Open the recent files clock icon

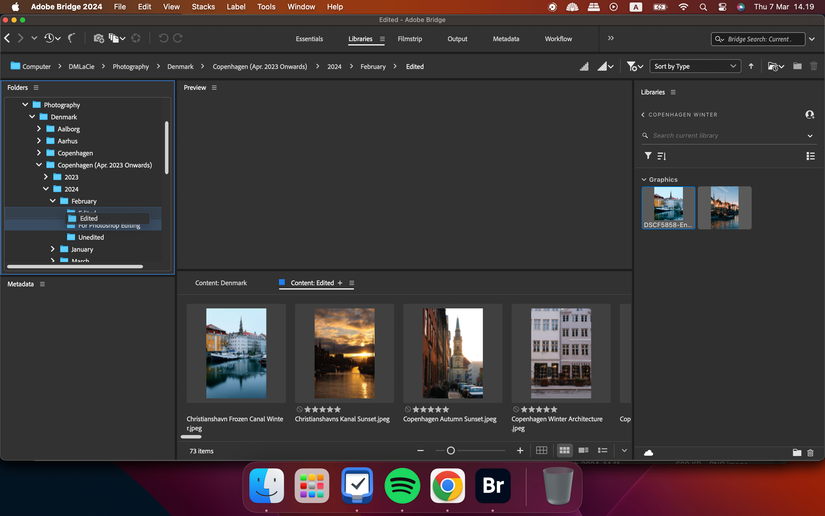coord(49,38)
